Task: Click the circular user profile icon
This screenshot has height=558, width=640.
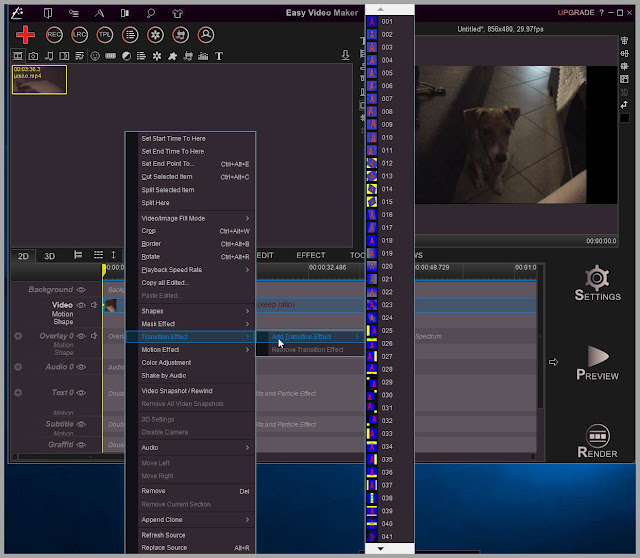Action: (x=206, y=35)
